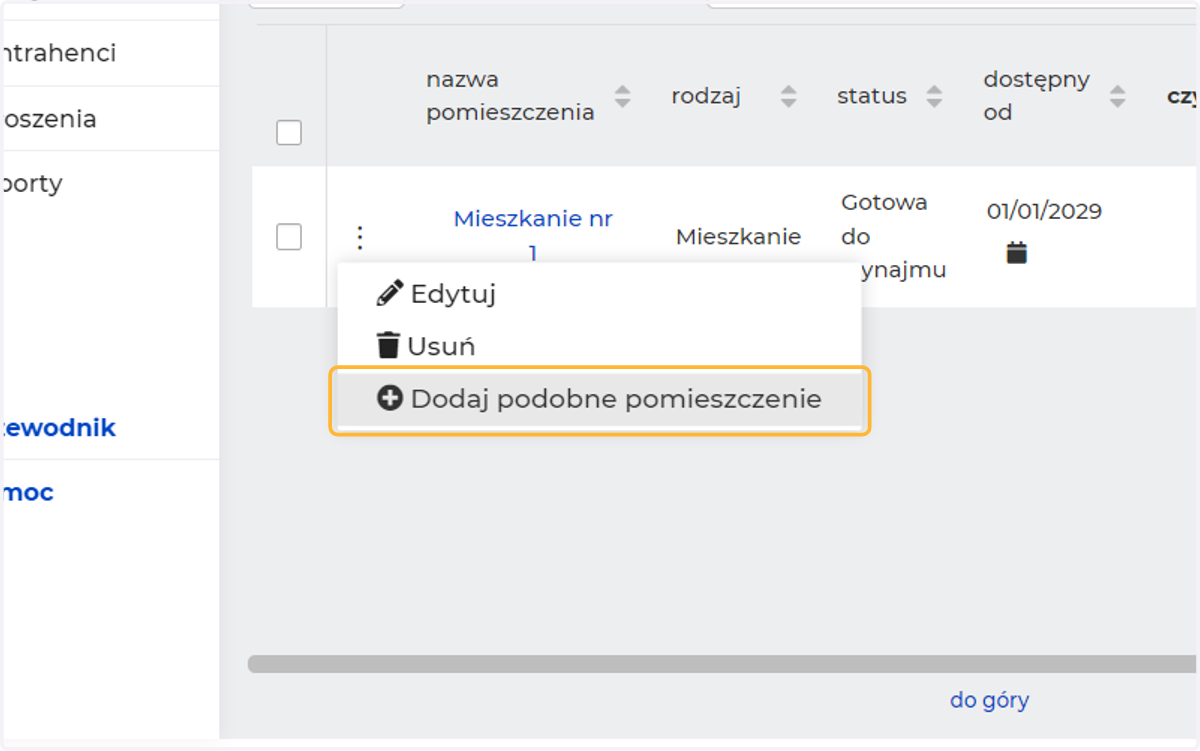Choose Edytuj from the context menu
Image resolution: width=1200 pixels, height=751 pixels.
599,294
